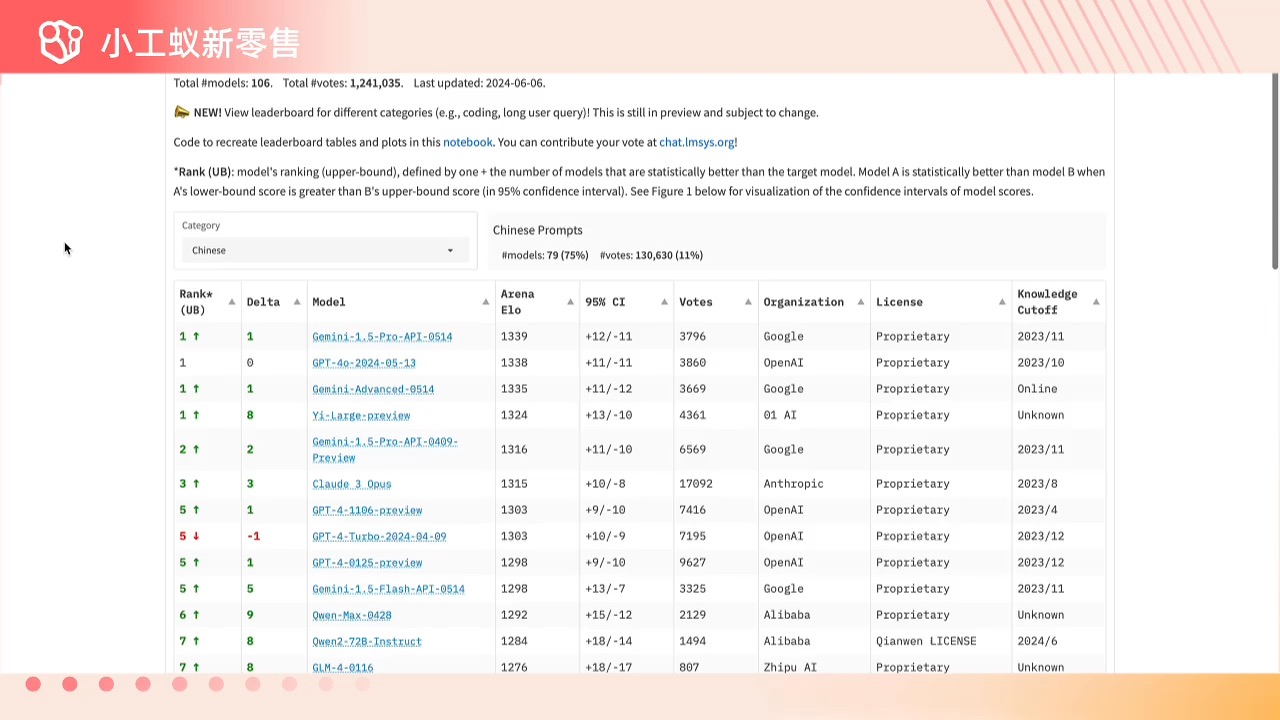Viewport: 1280px width, 720px height.
Task: Sort by License column arrows
Action: tap(1002, 302)
